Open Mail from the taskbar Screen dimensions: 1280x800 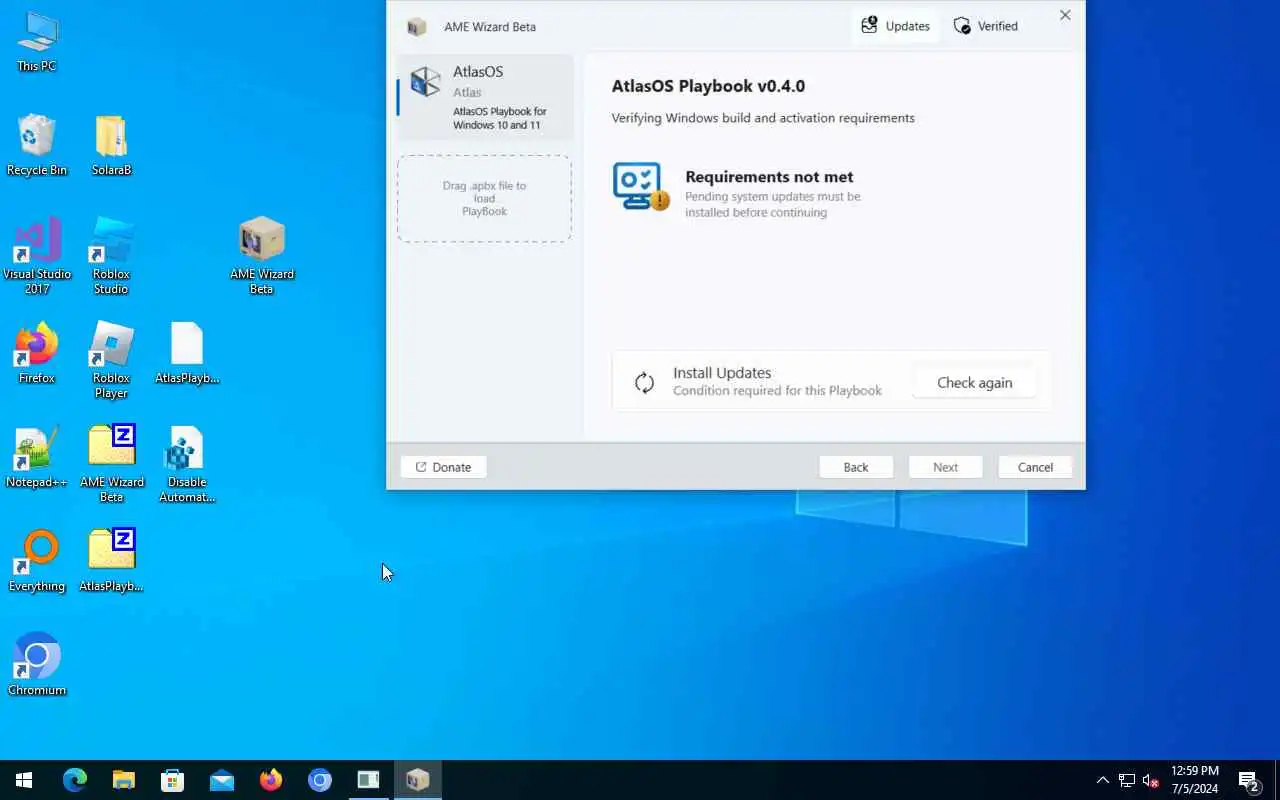222,780
